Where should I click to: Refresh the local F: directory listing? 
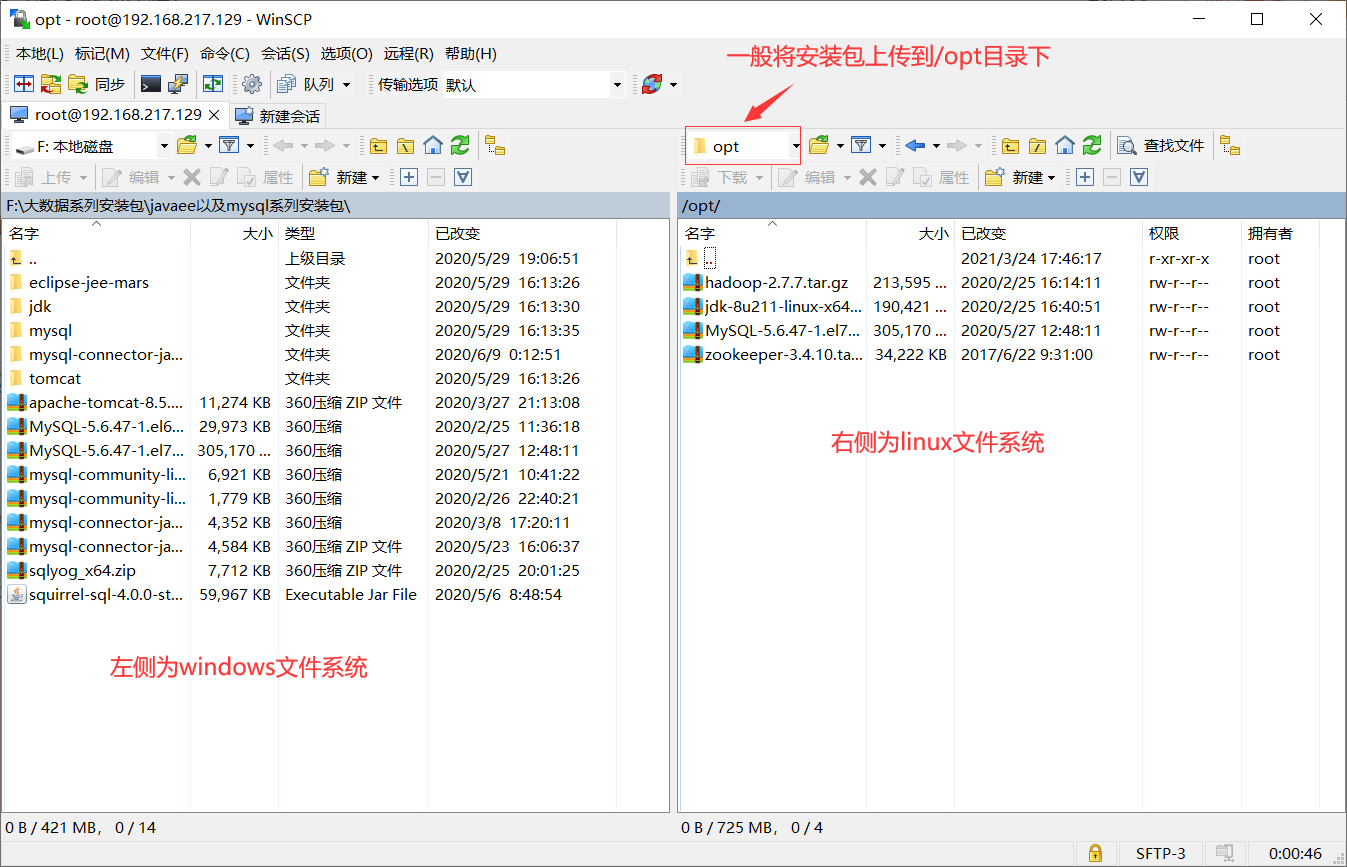click(x=459, y=146)
